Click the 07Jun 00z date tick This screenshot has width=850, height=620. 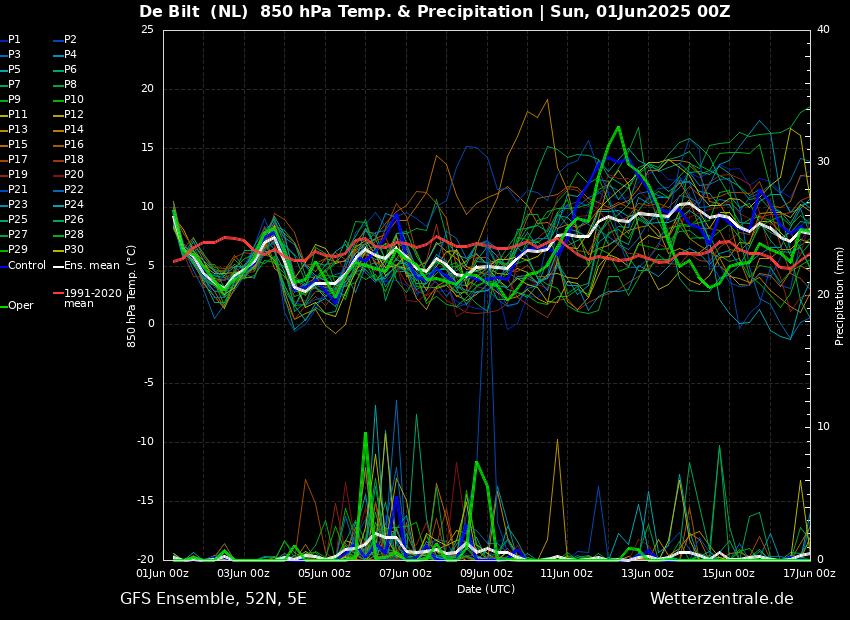(x=405, y=573)
